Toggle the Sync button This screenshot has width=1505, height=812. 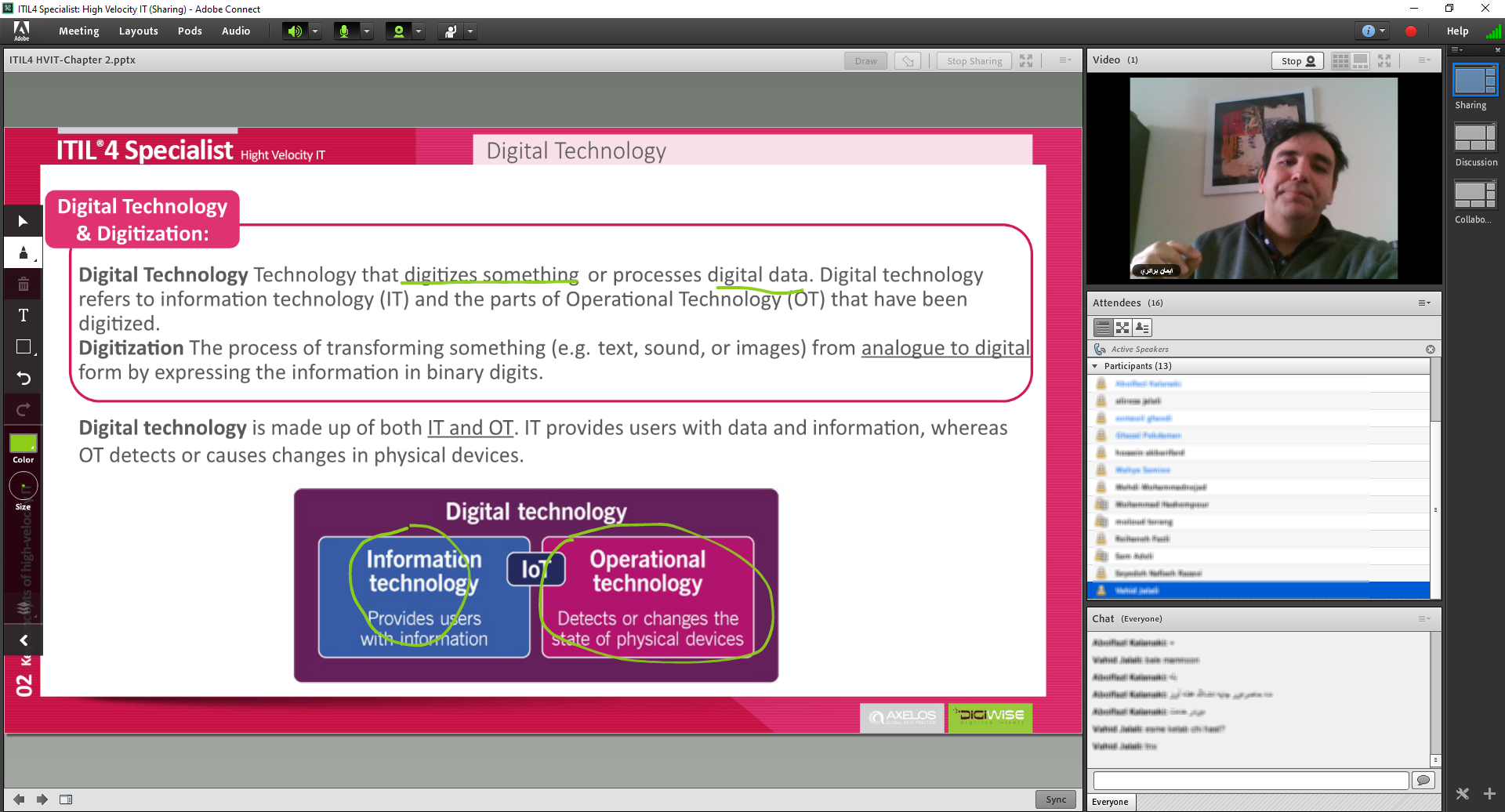point(1056,800)
